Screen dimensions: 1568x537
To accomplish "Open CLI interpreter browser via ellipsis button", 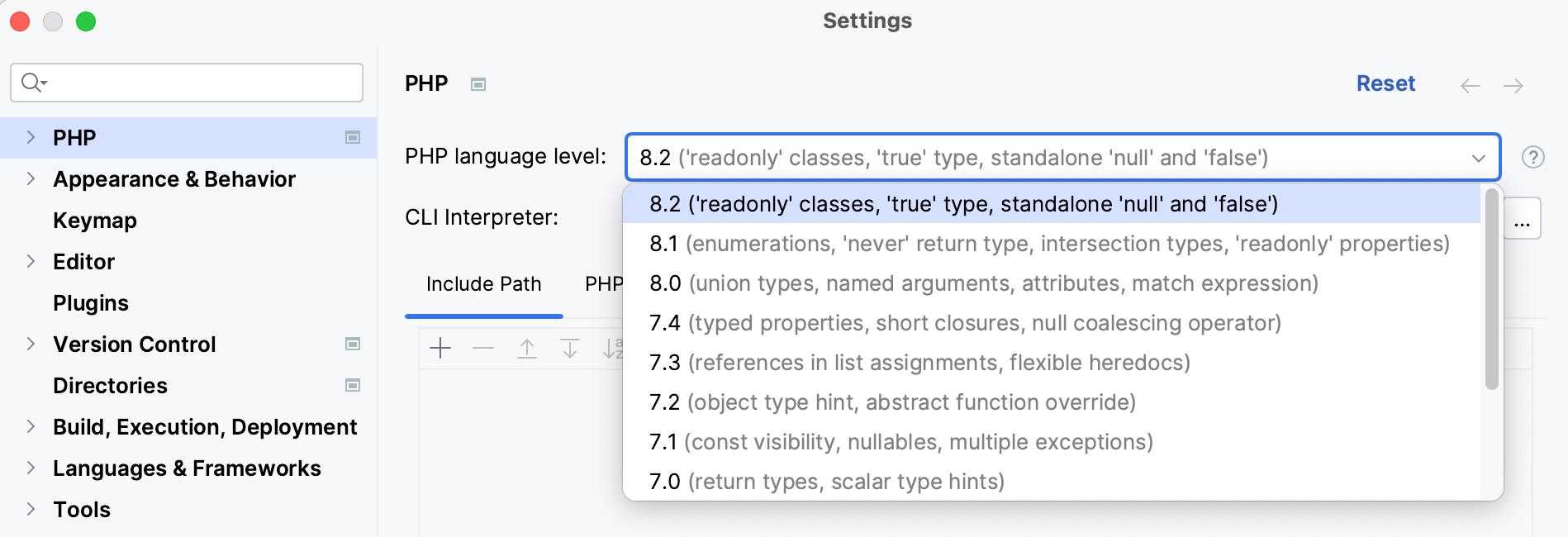I will pyautogui.click(x=1523, y=217).
